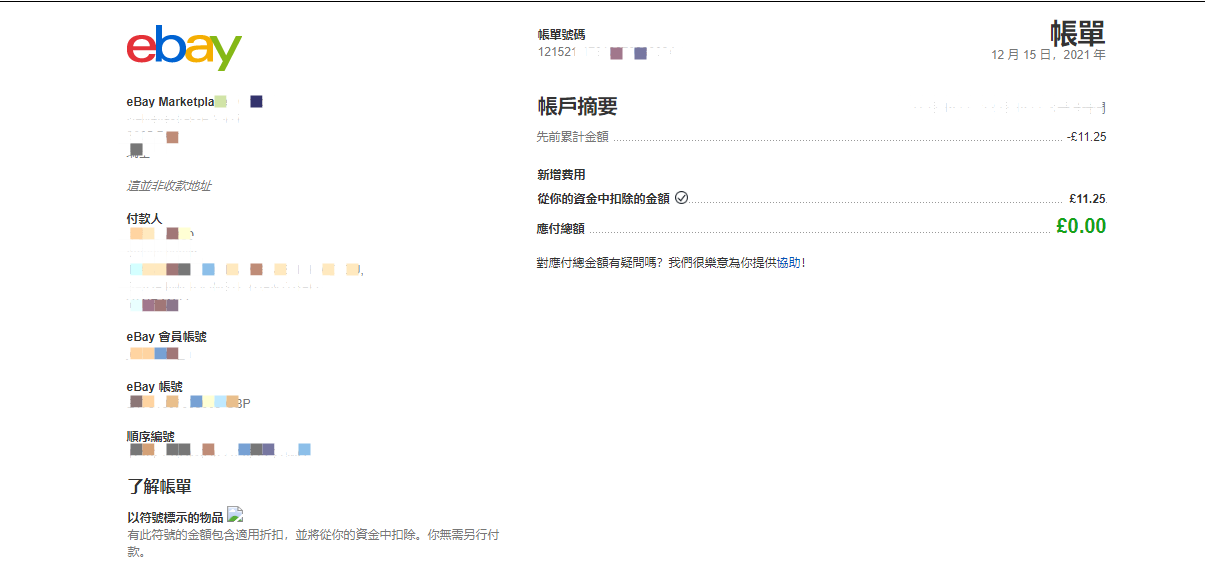Image resolution: width=1205 pixels, height=577 pixels.
Task: Click the 對應付總金額有疑問嗎 help sentence
Action: point(671,263)
